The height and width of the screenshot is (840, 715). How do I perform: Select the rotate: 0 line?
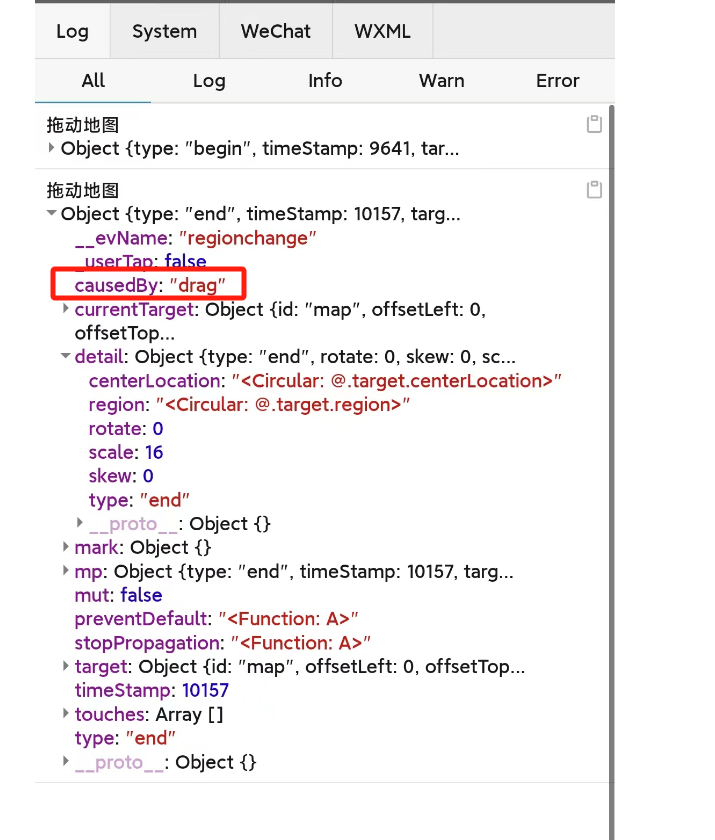pos(126,429)
